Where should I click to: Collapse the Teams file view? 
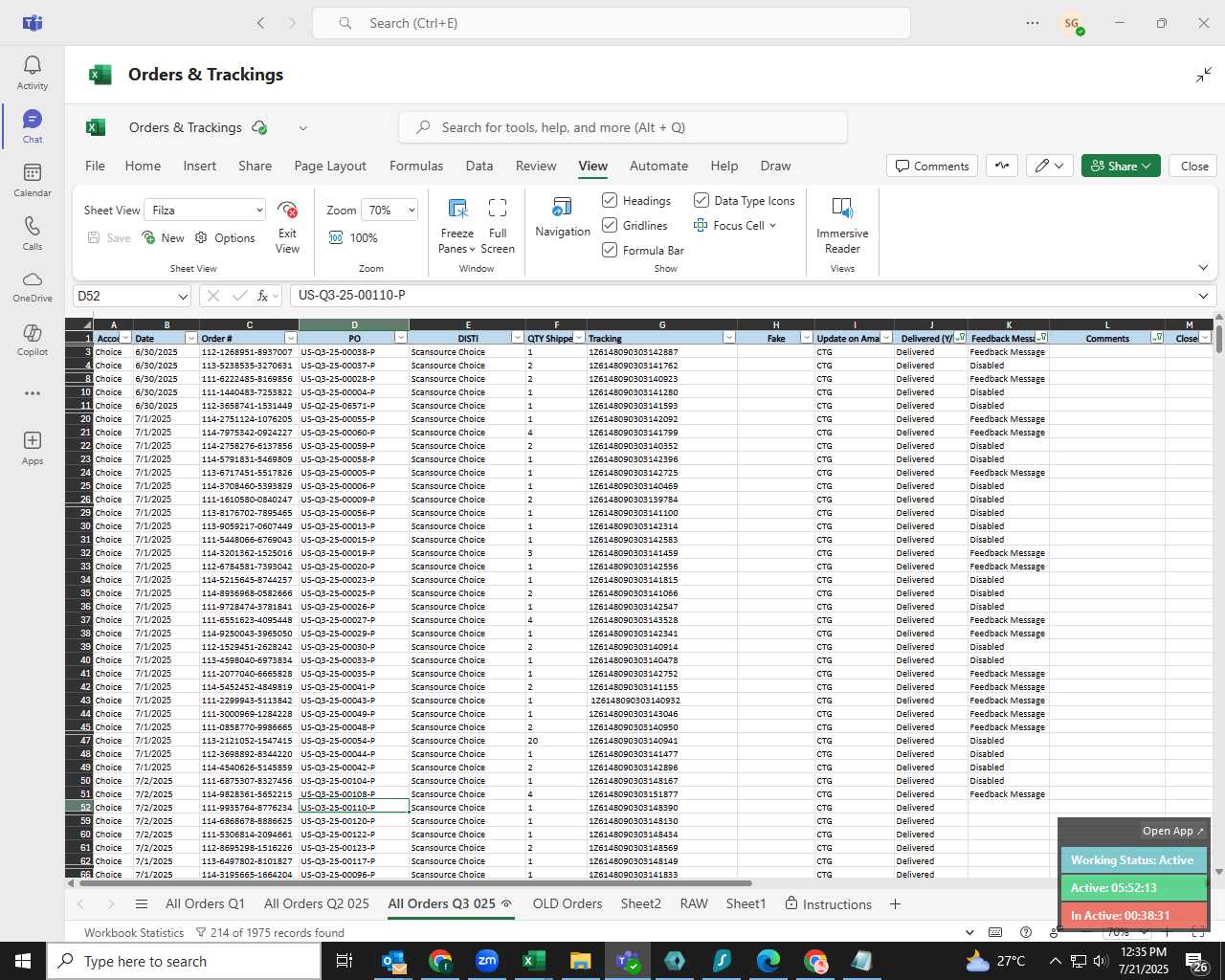(x=1203, y=75)
